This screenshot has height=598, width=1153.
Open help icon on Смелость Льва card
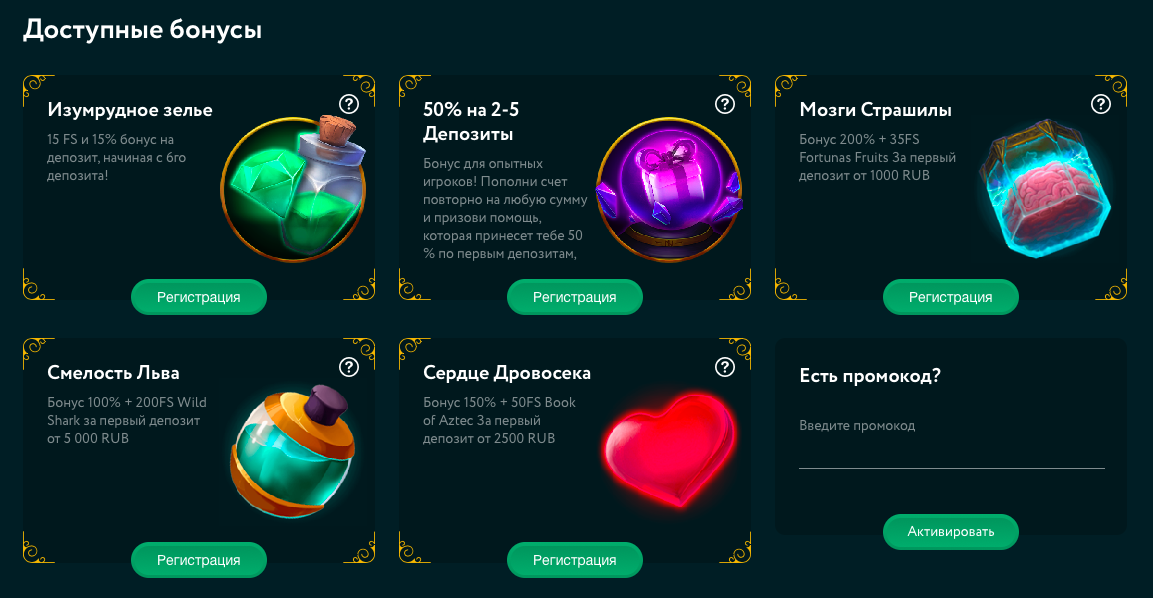(349, 367)
